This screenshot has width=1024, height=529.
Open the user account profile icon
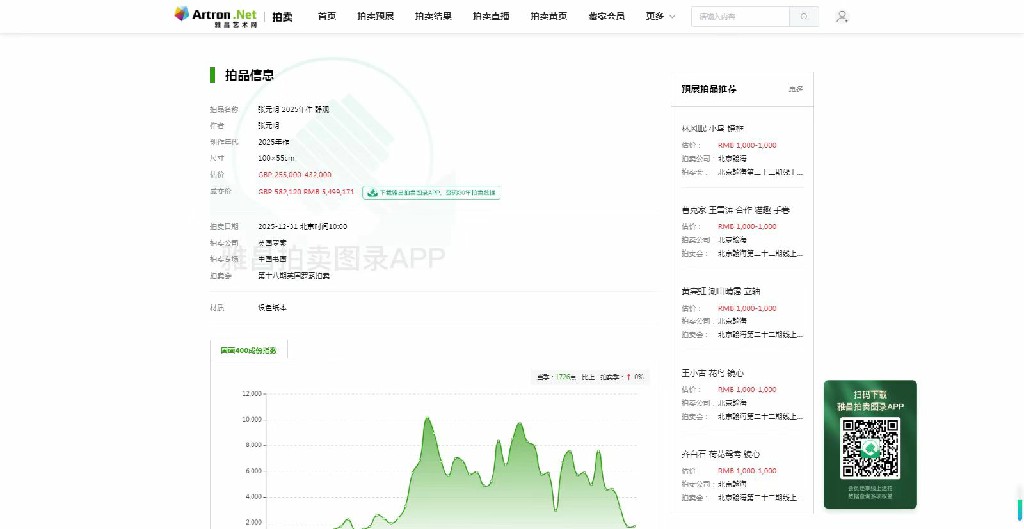click(842, 17)
